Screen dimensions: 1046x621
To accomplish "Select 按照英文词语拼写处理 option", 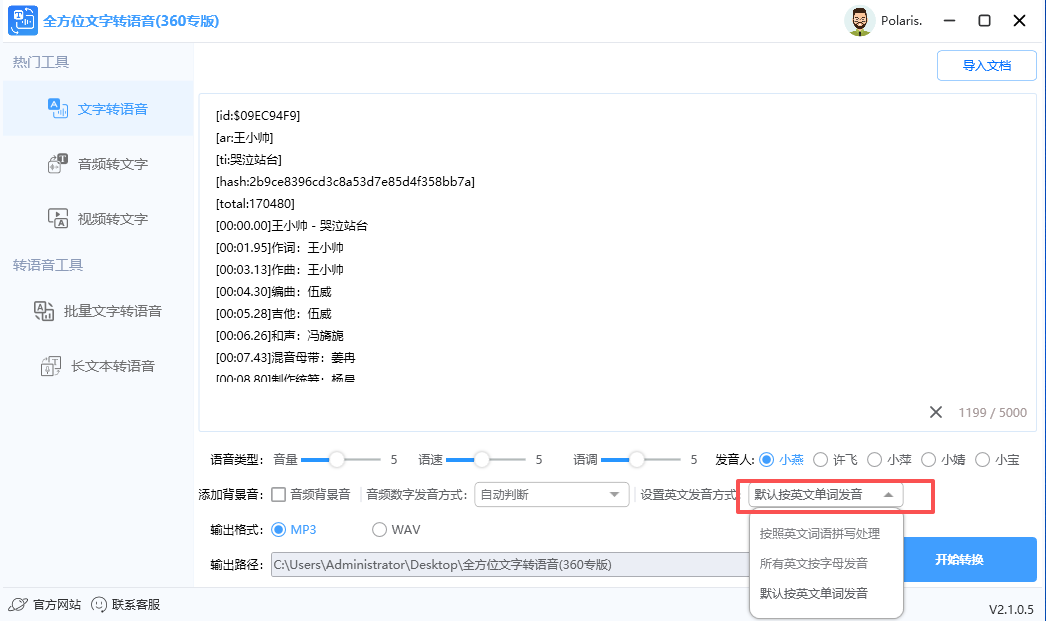I will [819, 533].
